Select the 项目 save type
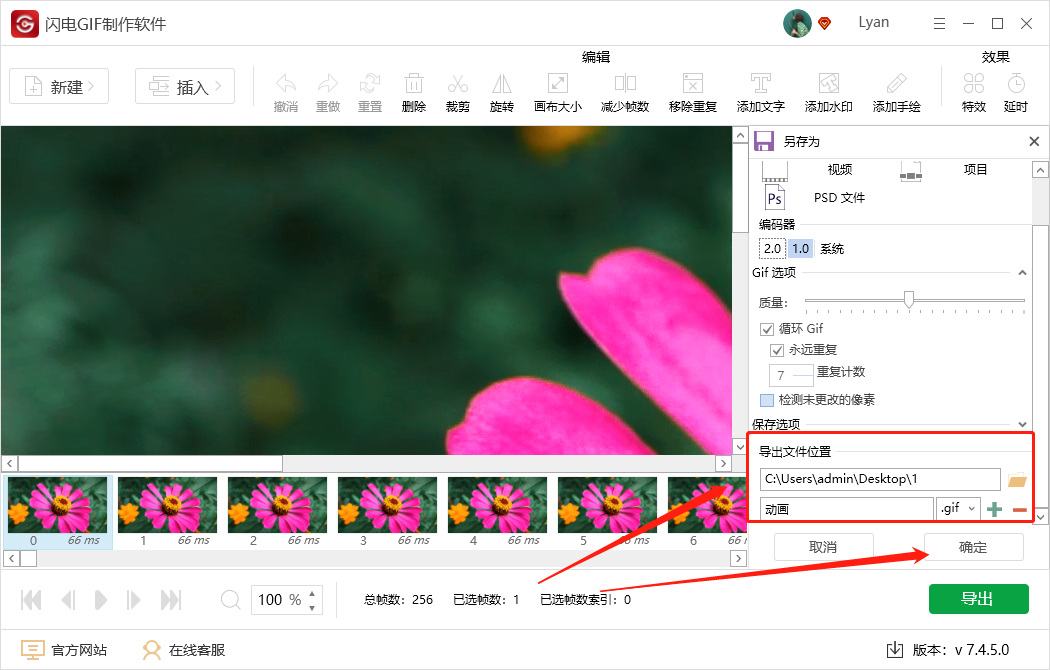This screenshot has height=670, width=1050. [975, 169]
